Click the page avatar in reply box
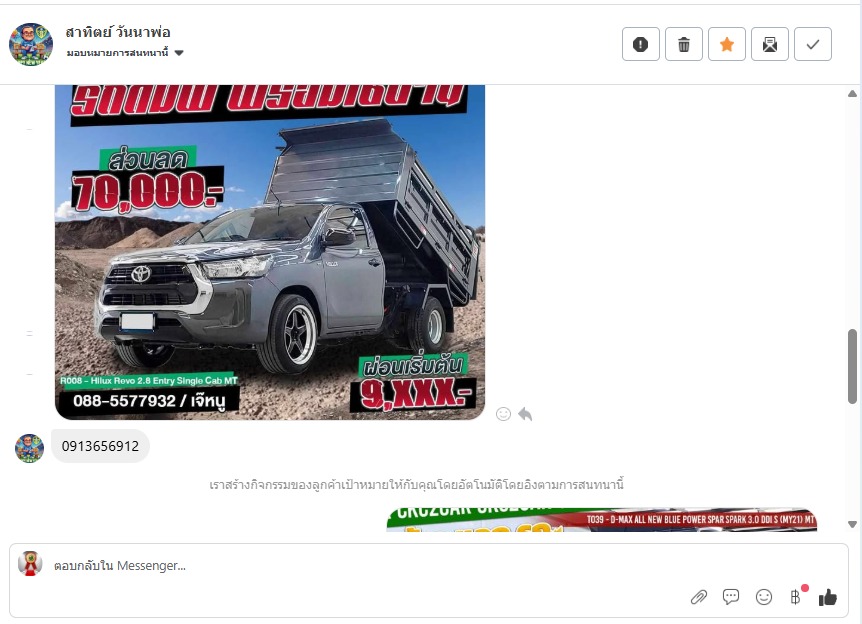Screen dimensions: 862x624 pos(30,563)
